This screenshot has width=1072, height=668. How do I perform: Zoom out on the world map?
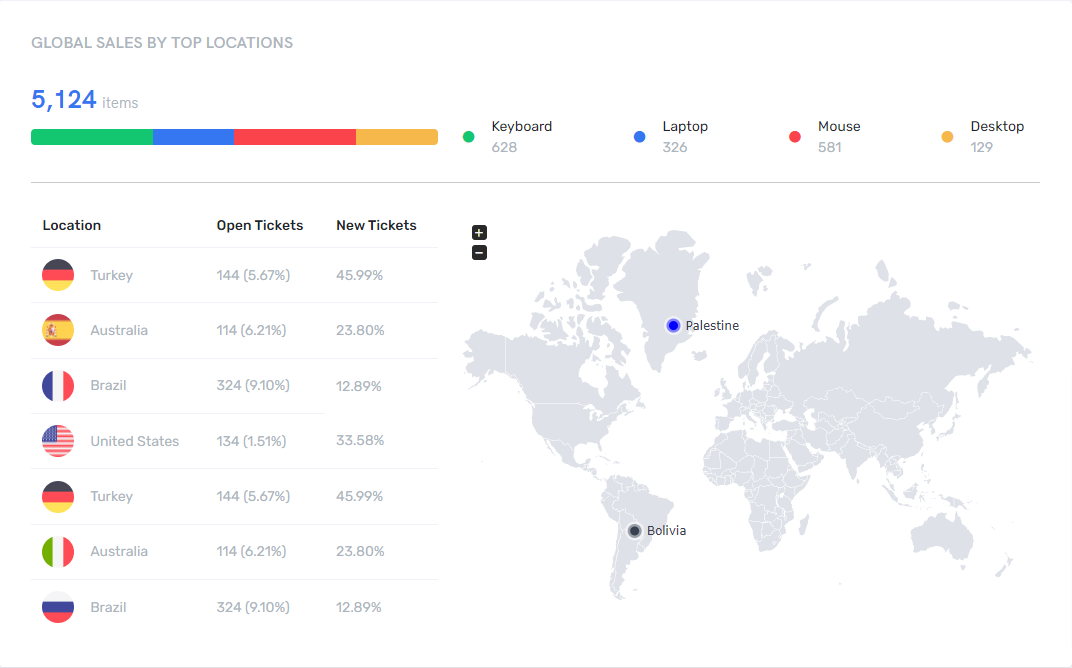[479, 253]
